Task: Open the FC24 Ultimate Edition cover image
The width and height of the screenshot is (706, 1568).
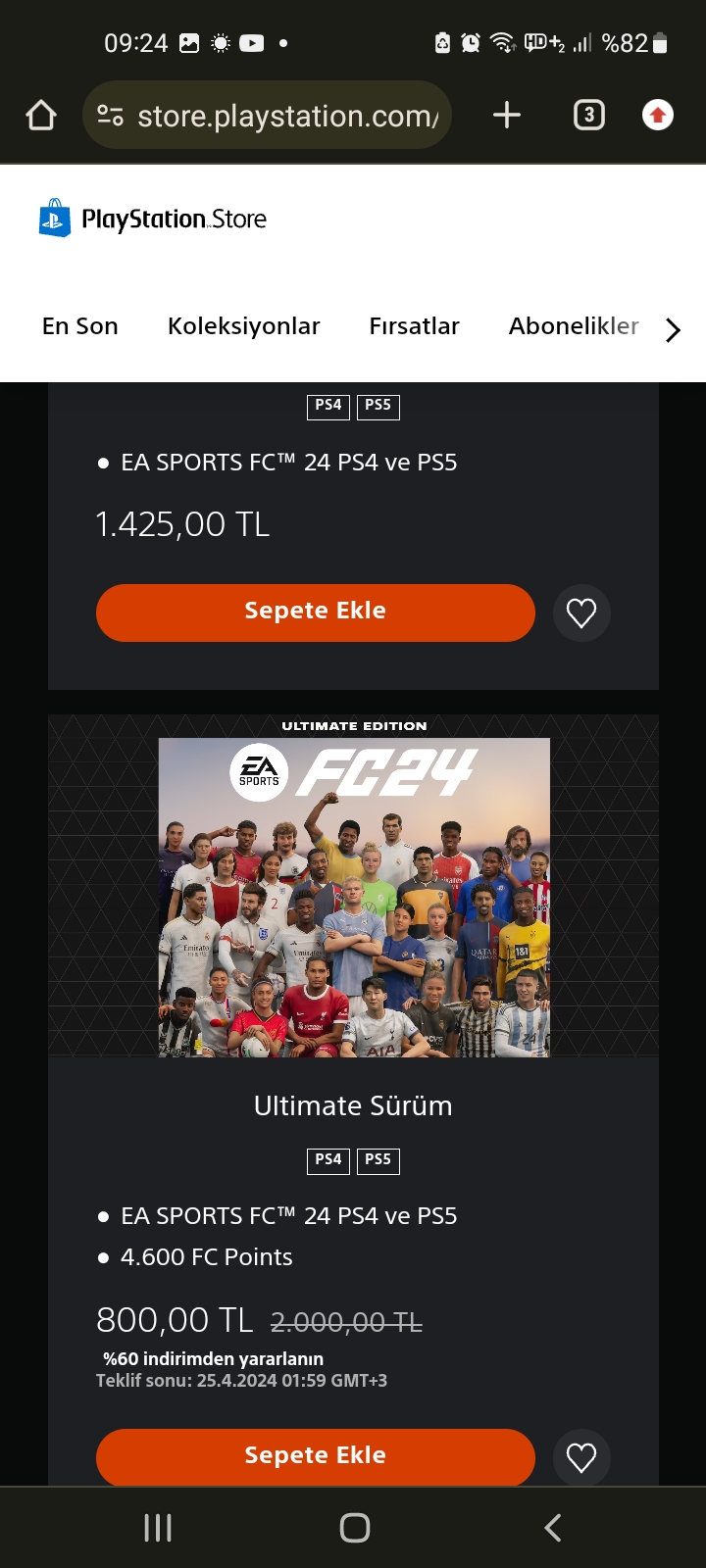Action: pyautogui.click(x=354, y=897)
